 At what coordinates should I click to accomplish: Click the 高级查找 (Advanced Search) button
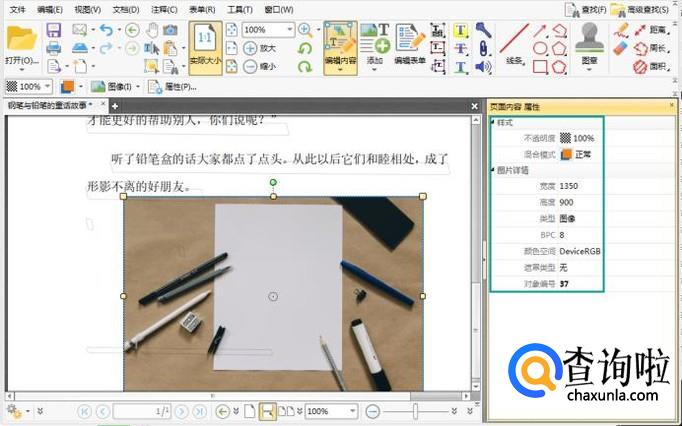pos(644,9)
